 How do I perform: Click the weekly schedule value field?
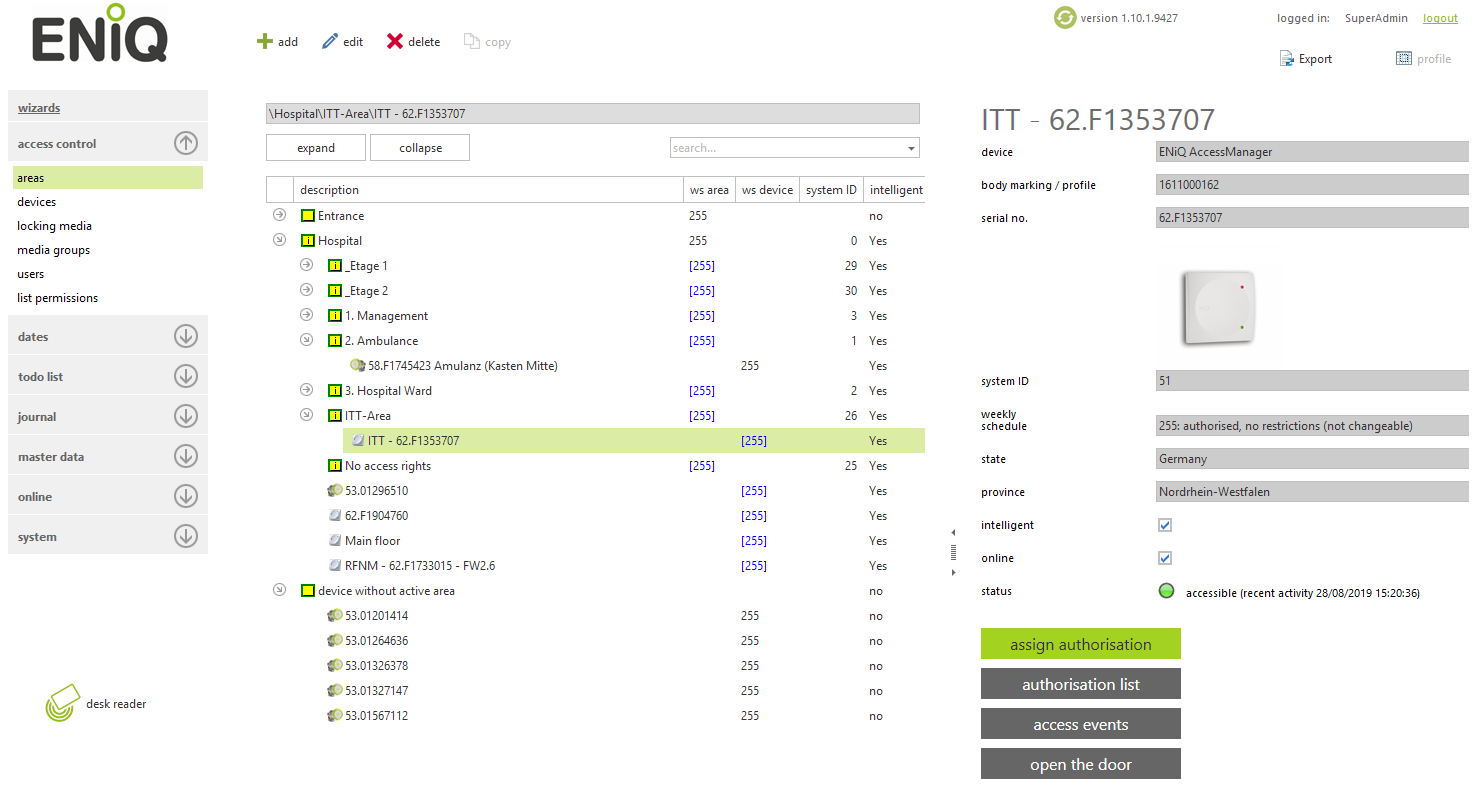click(1311, 424)
